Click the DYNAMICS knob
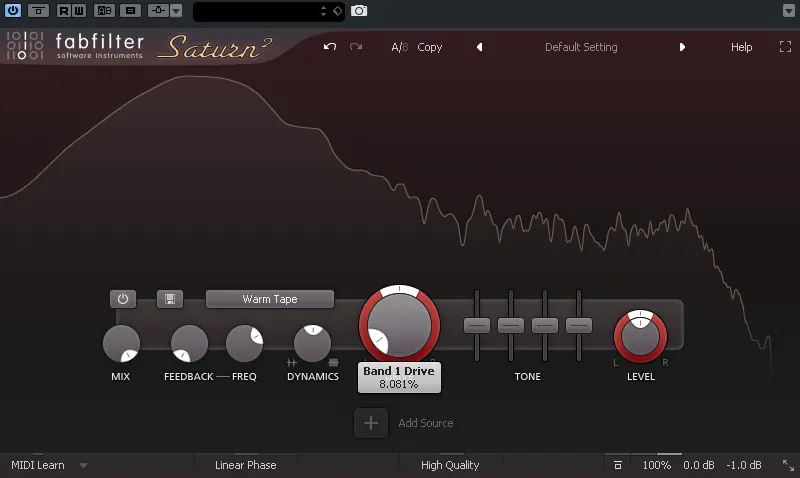Viewport: 800px width, 478px height. pyautogui.click(x=313, y=343)
